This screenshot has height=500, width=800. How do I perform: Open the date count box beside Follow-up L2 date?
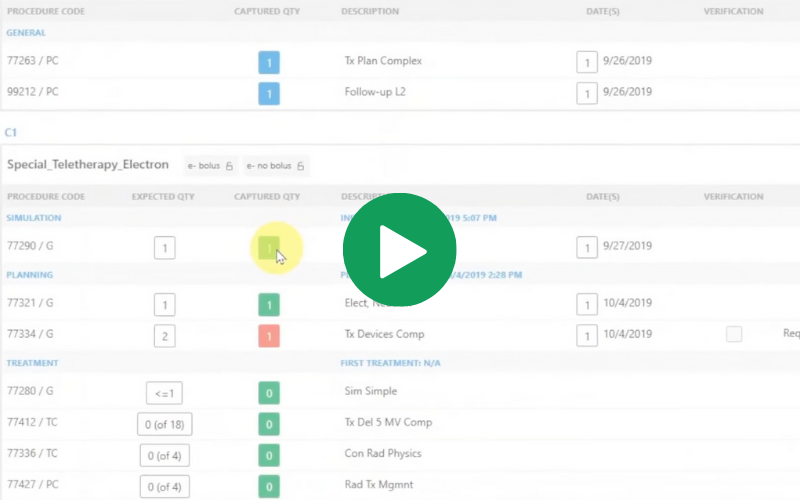(587, 93)
